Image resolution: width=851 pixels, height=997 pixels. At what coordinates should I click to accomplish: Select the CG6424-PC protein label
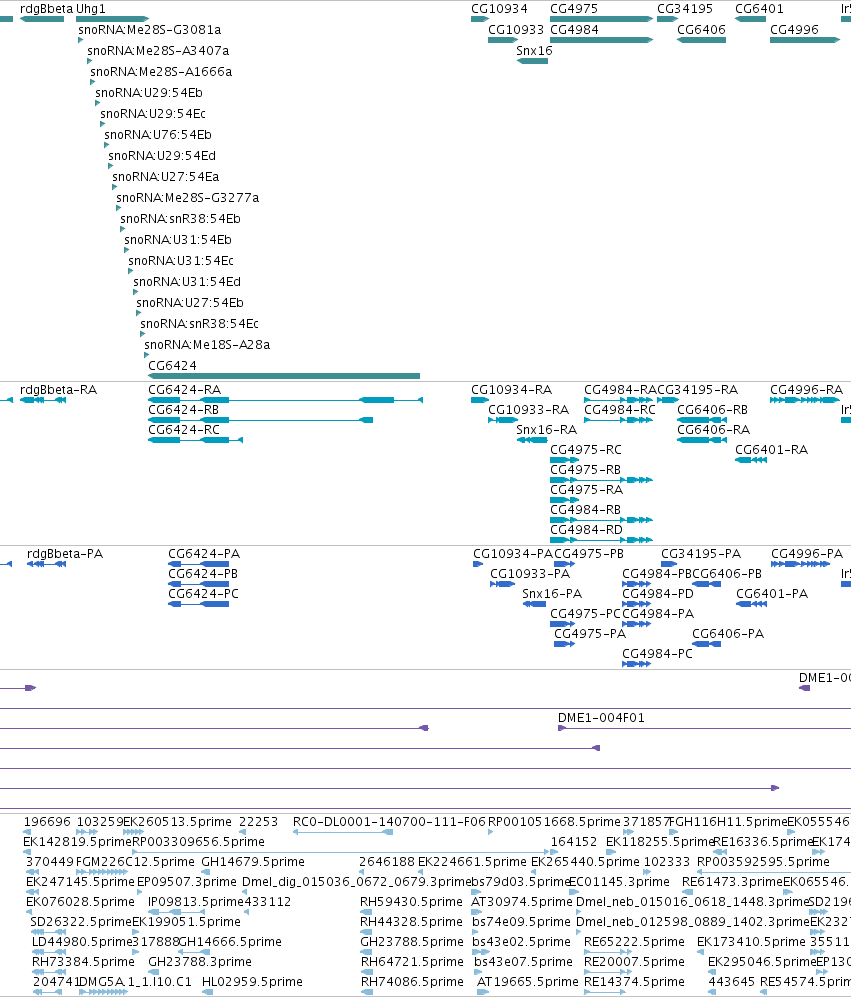click(x=204, y=594)
